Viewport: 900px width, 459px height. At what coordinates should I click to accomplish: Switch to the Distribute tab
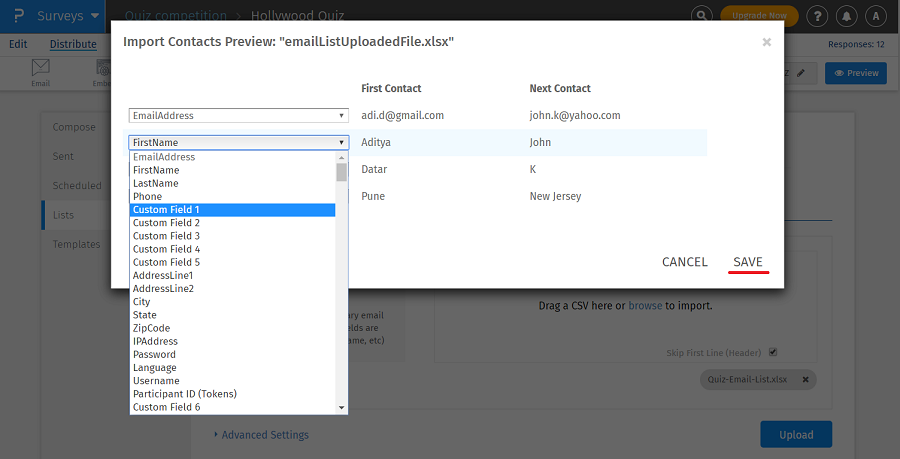click(73, 44)
